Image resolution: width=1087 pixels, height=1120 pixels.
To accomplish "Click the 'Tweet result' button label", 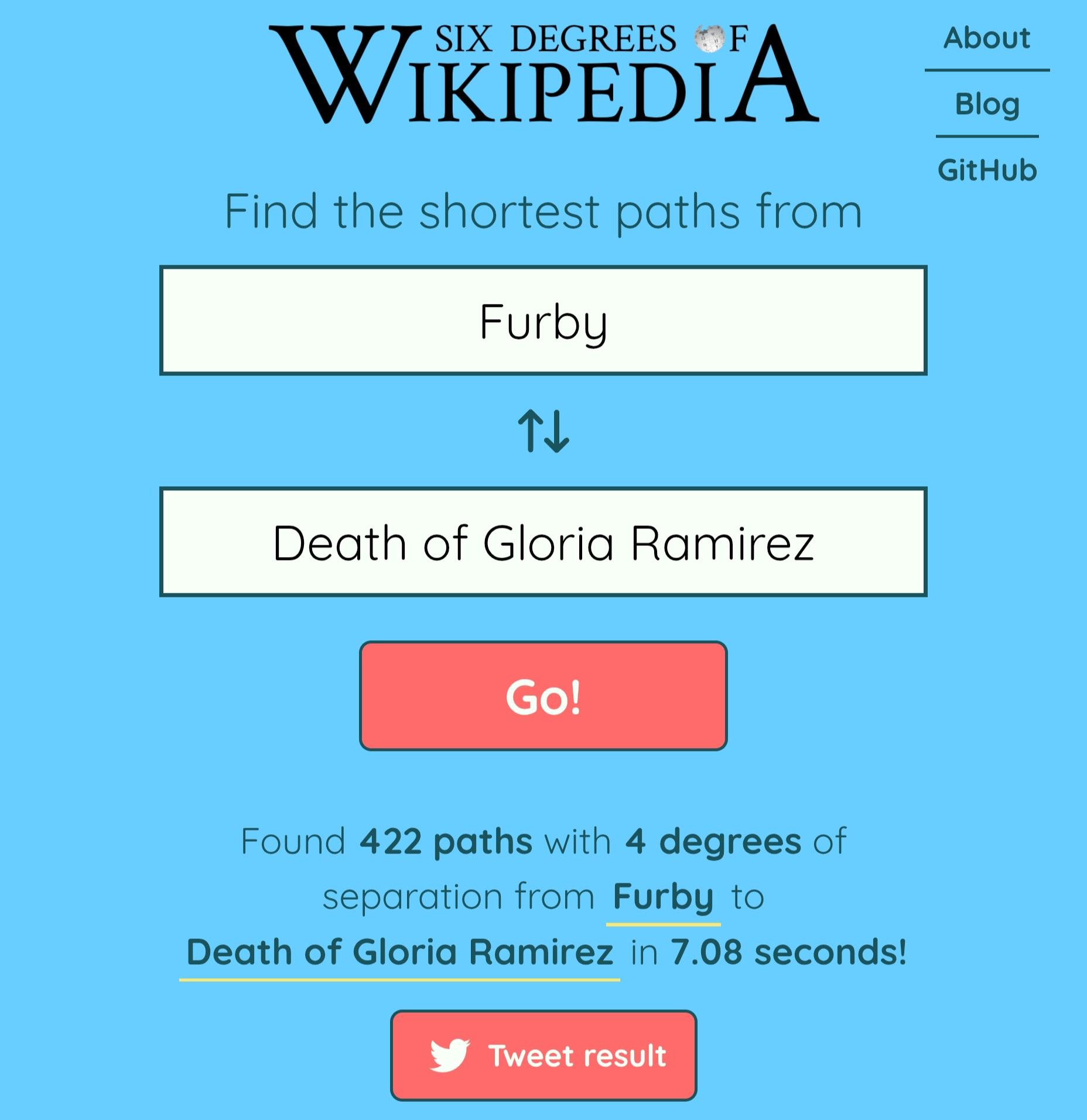I will (577, 1056).
